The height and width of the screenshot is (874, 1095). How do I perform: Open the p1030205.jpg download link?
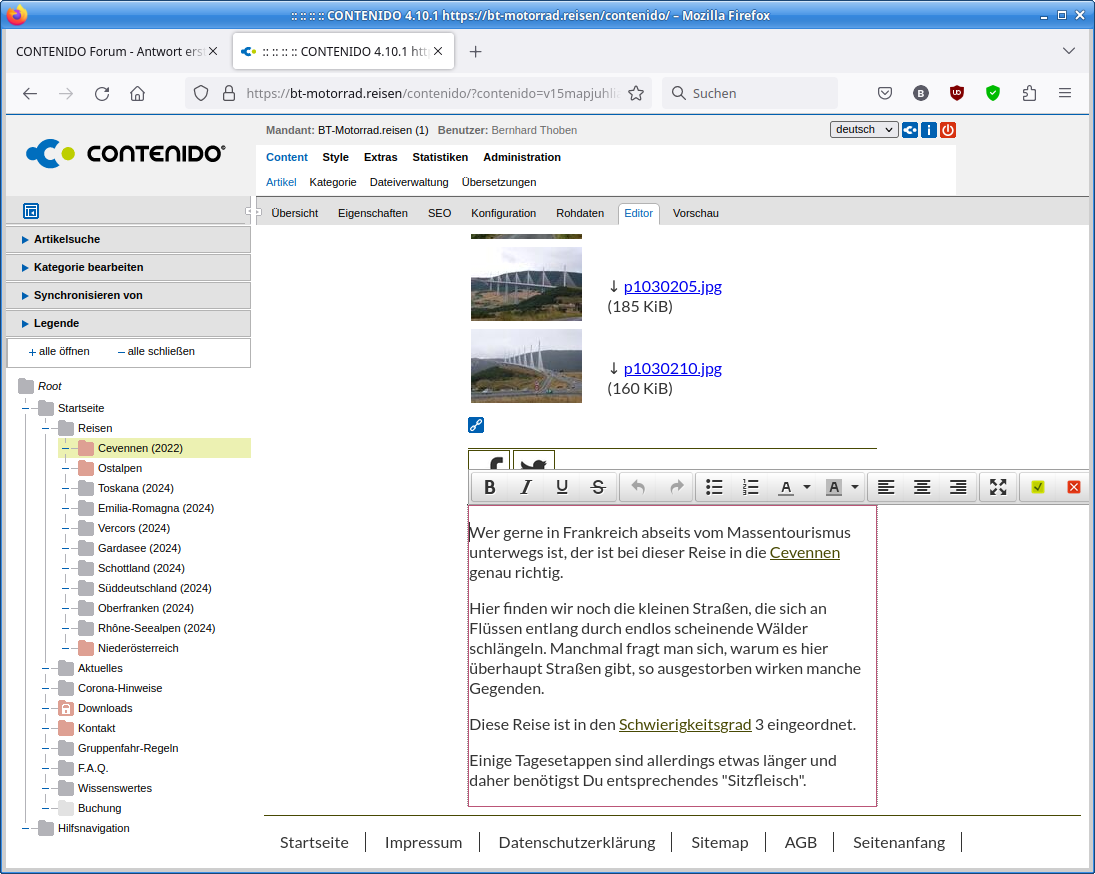click(x=672, y=286)
